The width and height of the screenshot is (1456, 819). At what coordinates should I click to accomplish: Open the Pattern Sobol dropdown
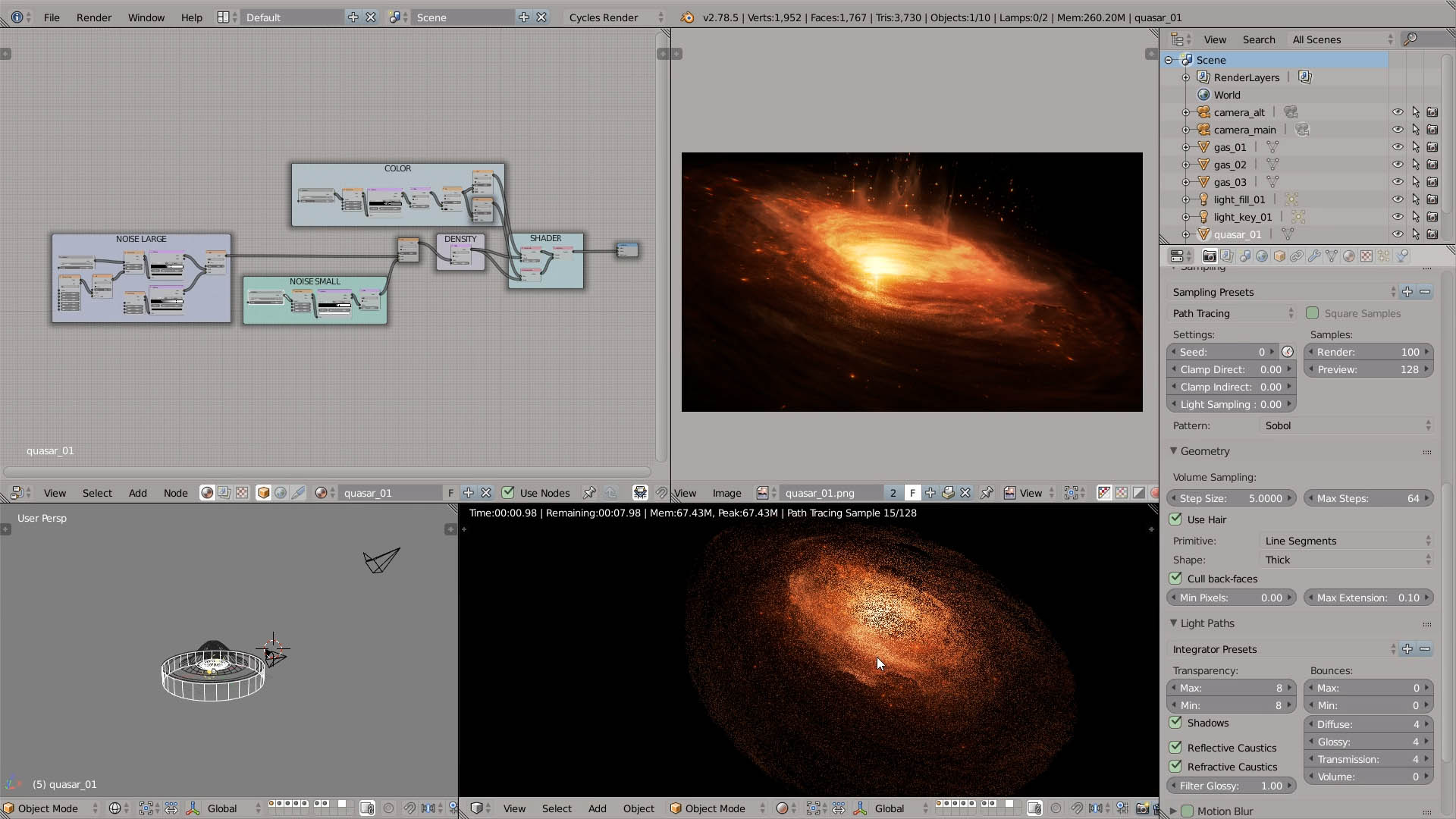tap(1346, 425)
